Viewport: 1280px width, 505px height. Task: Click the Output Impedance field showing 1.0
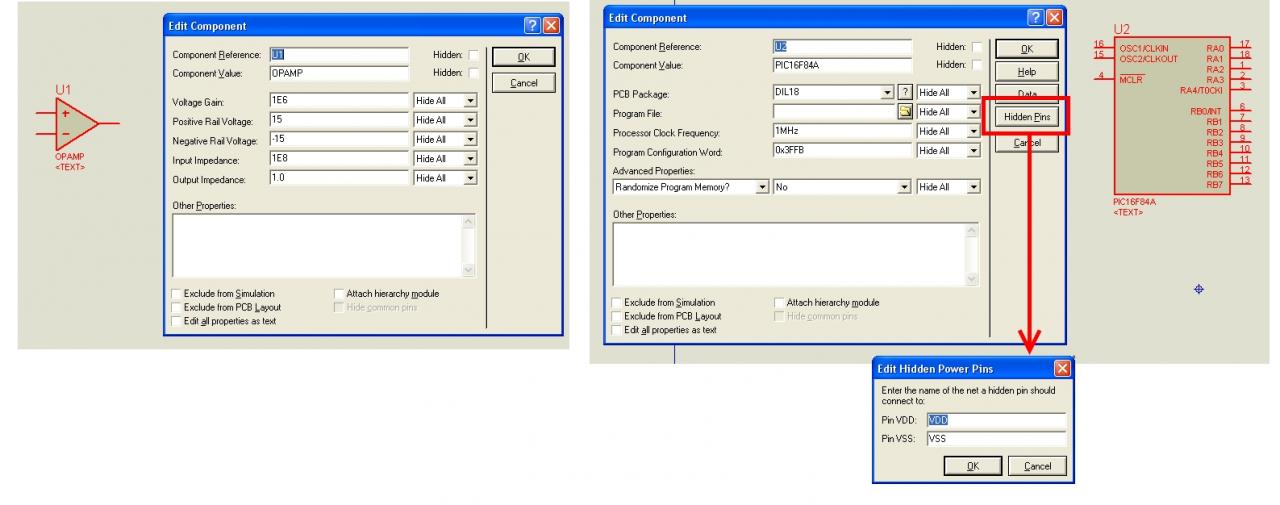pos(339,178)
